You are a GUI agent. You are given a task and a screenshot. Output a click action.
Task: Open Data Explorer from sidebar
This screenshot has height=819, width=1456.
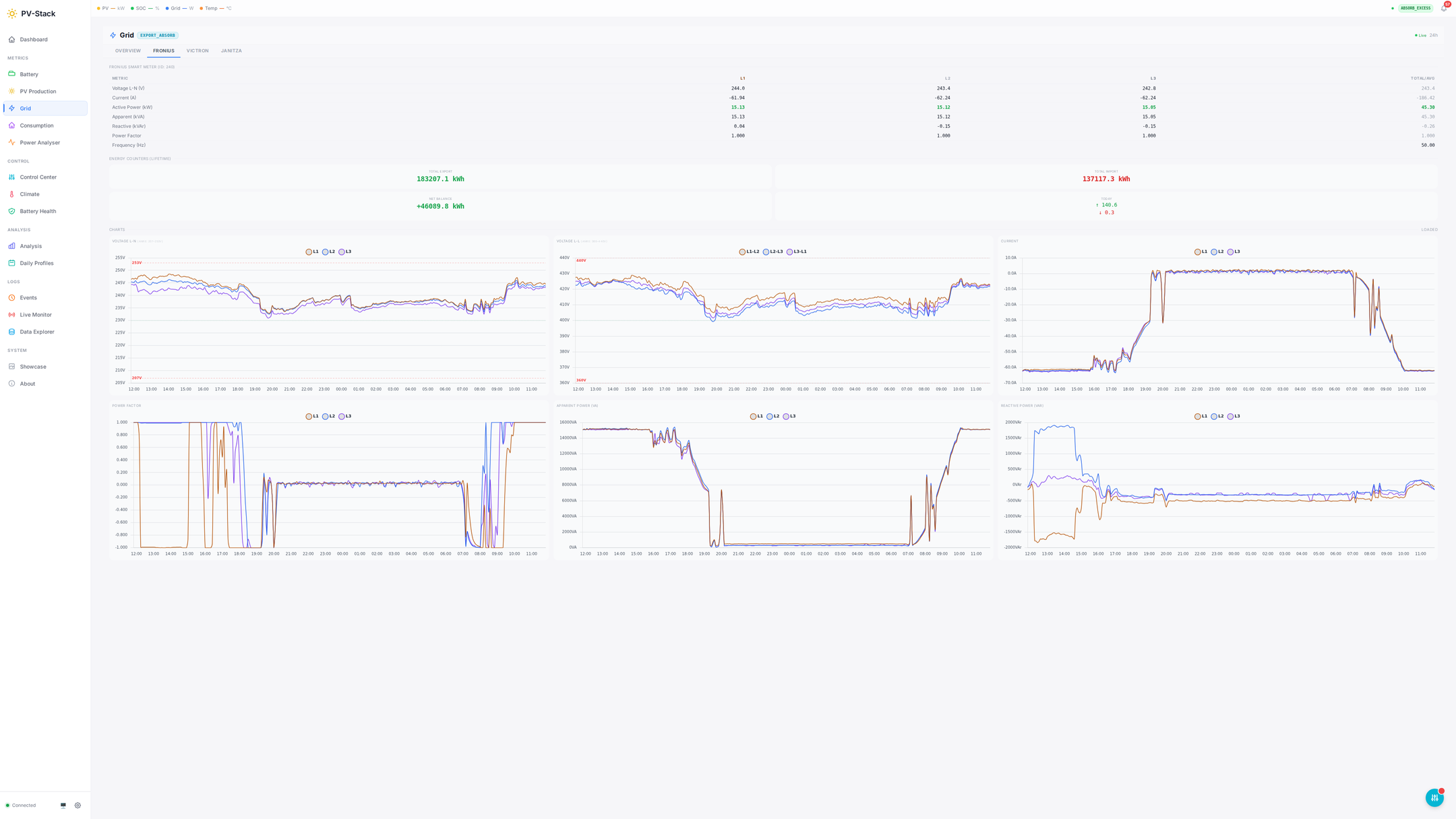pyautogui.click(x=36, y=332)
